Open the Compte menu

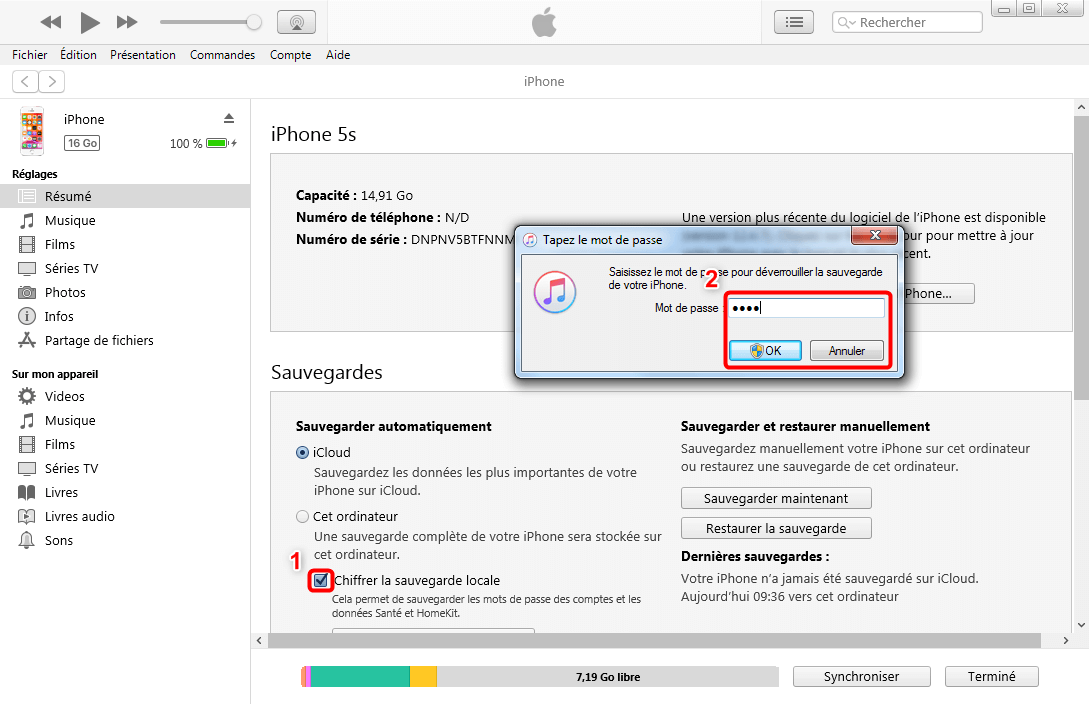[290, 55]
